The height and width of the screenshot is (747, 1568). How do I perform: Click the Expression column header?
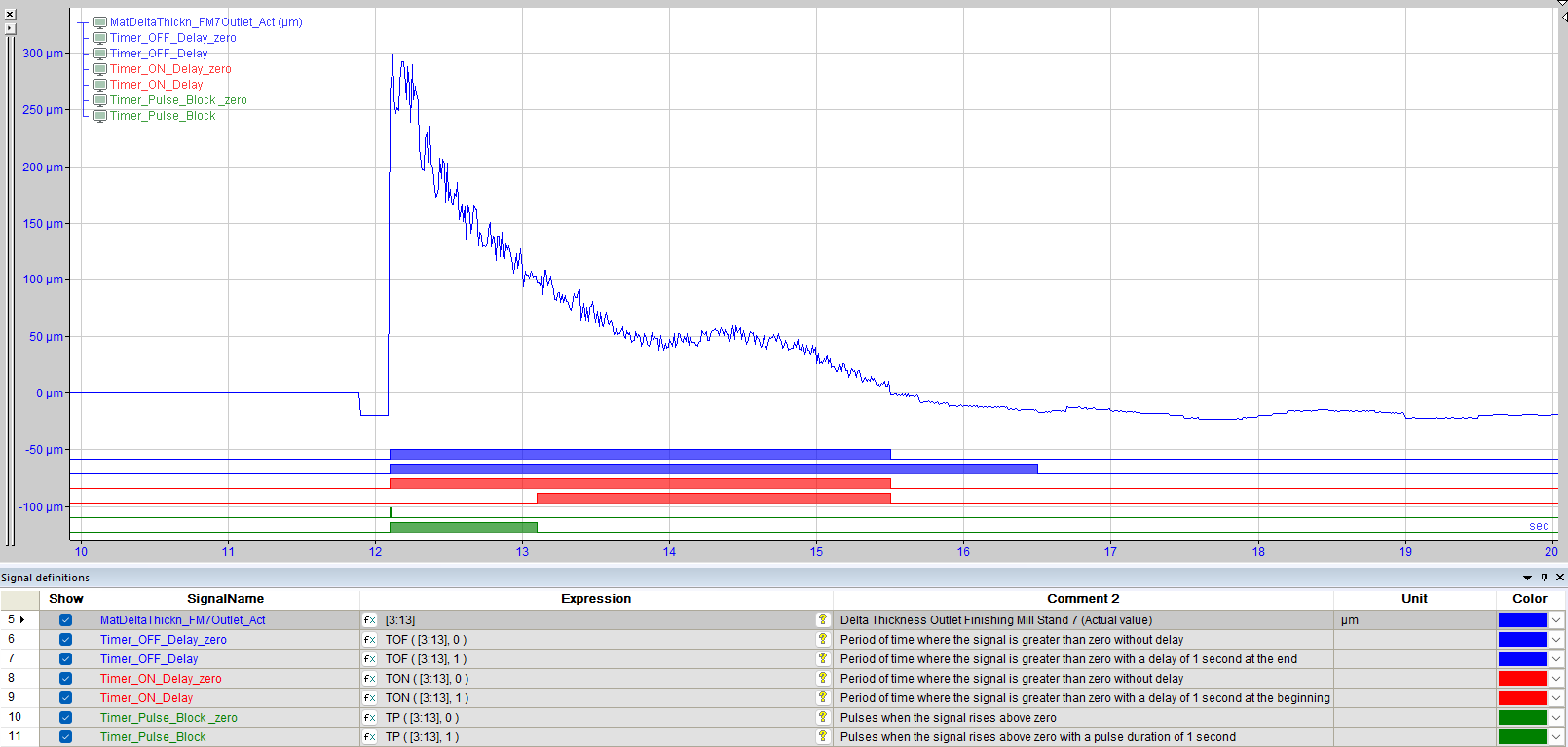coord(596,599)
